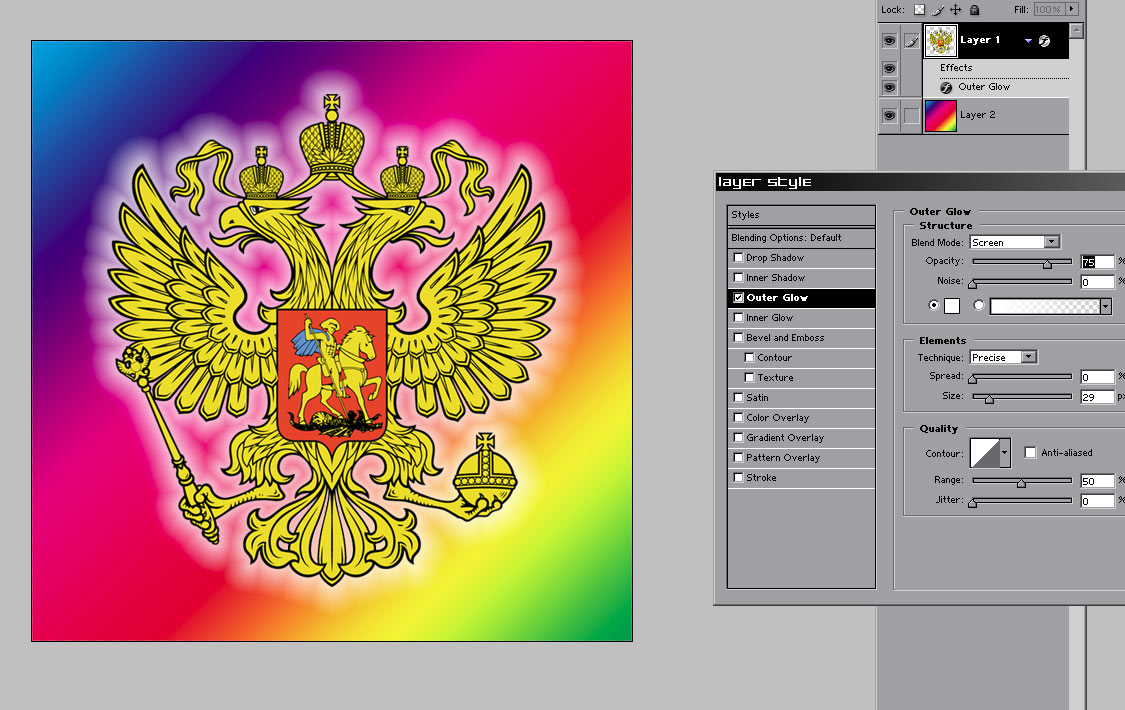Click the Noise slider handle
1125x710 pixels.
973,284
